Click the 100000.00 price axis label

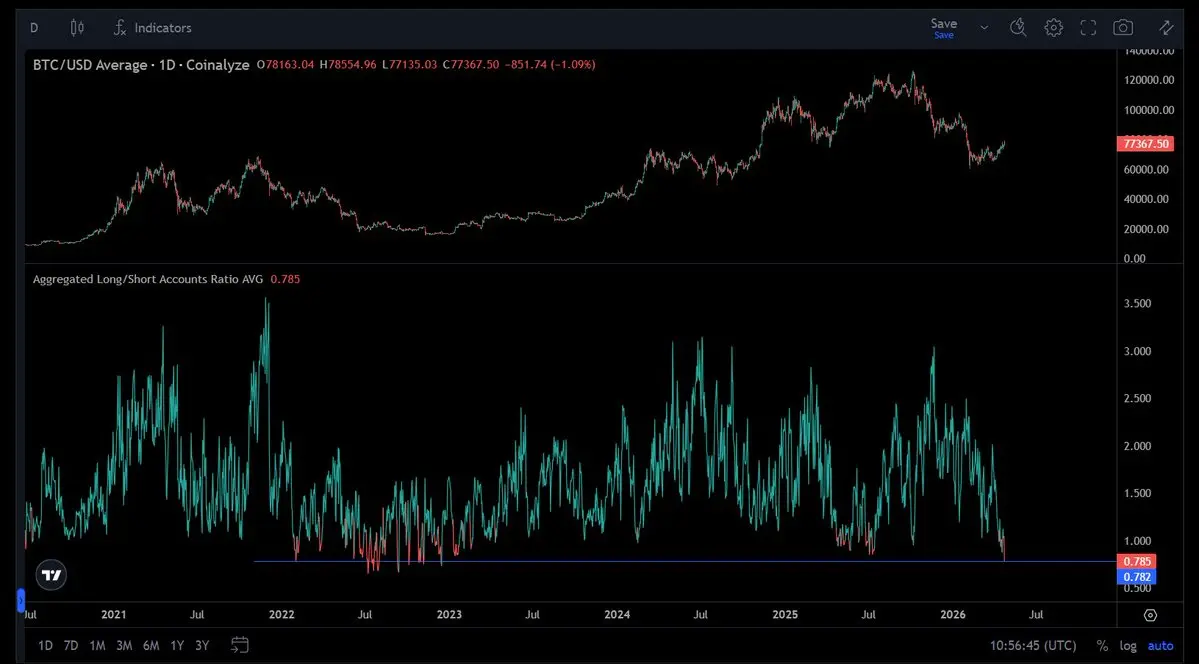1150,110
